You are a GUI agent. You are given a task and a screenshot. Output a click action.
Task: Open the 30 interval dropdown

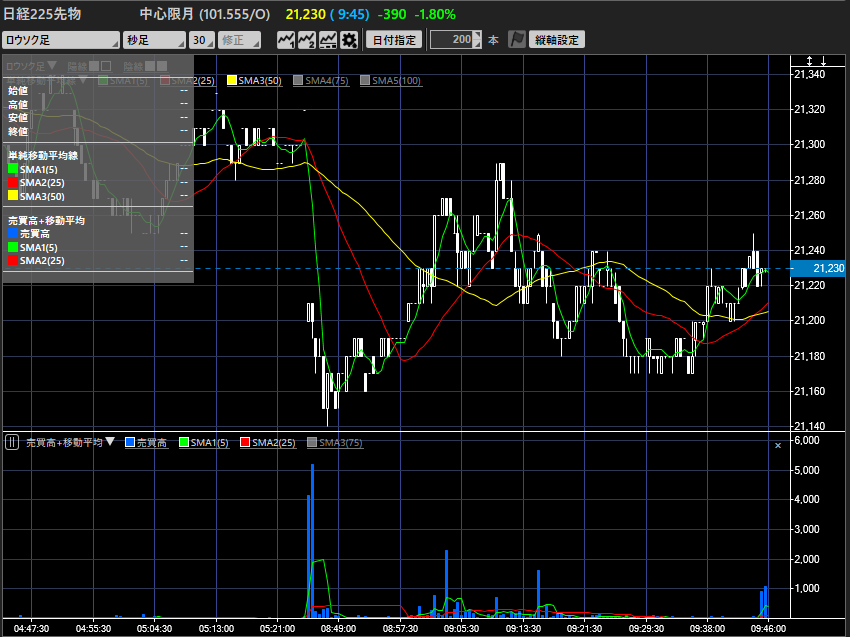[x=202, y=40]
